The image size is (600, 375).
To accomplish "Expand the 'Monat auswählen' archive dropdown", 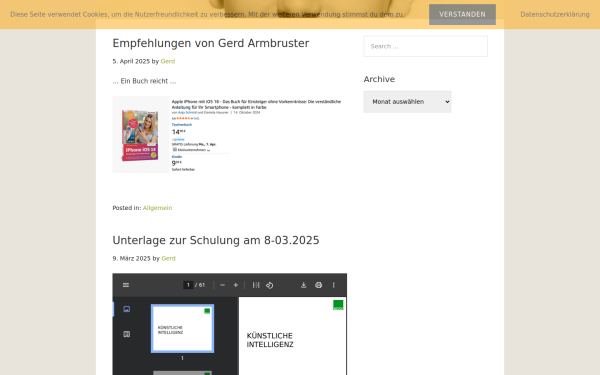I will [407, 102].
